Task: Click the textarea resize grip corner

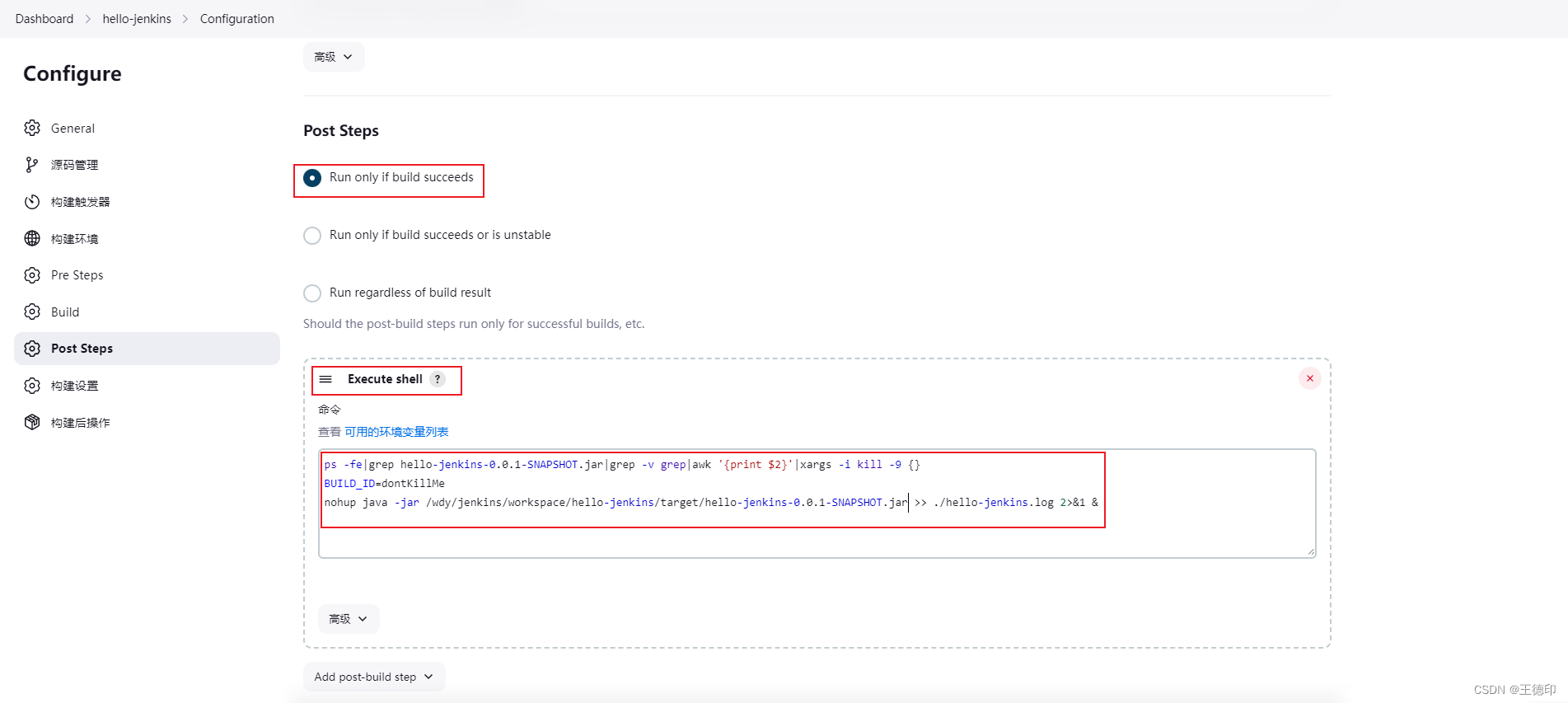Action: 1310,552
